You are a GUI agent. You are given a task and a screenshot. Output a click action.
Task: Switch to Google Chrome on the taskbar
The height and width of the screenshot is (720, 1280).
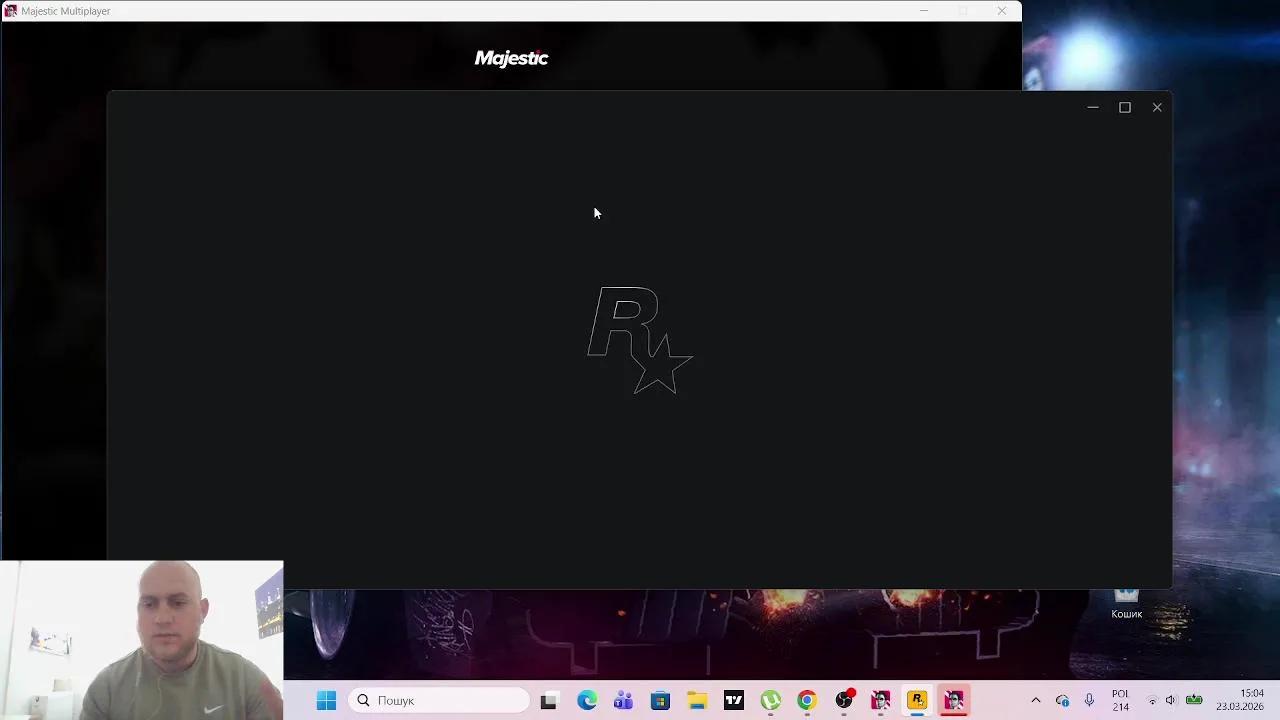pyautogui.click(x=807, y=700)
